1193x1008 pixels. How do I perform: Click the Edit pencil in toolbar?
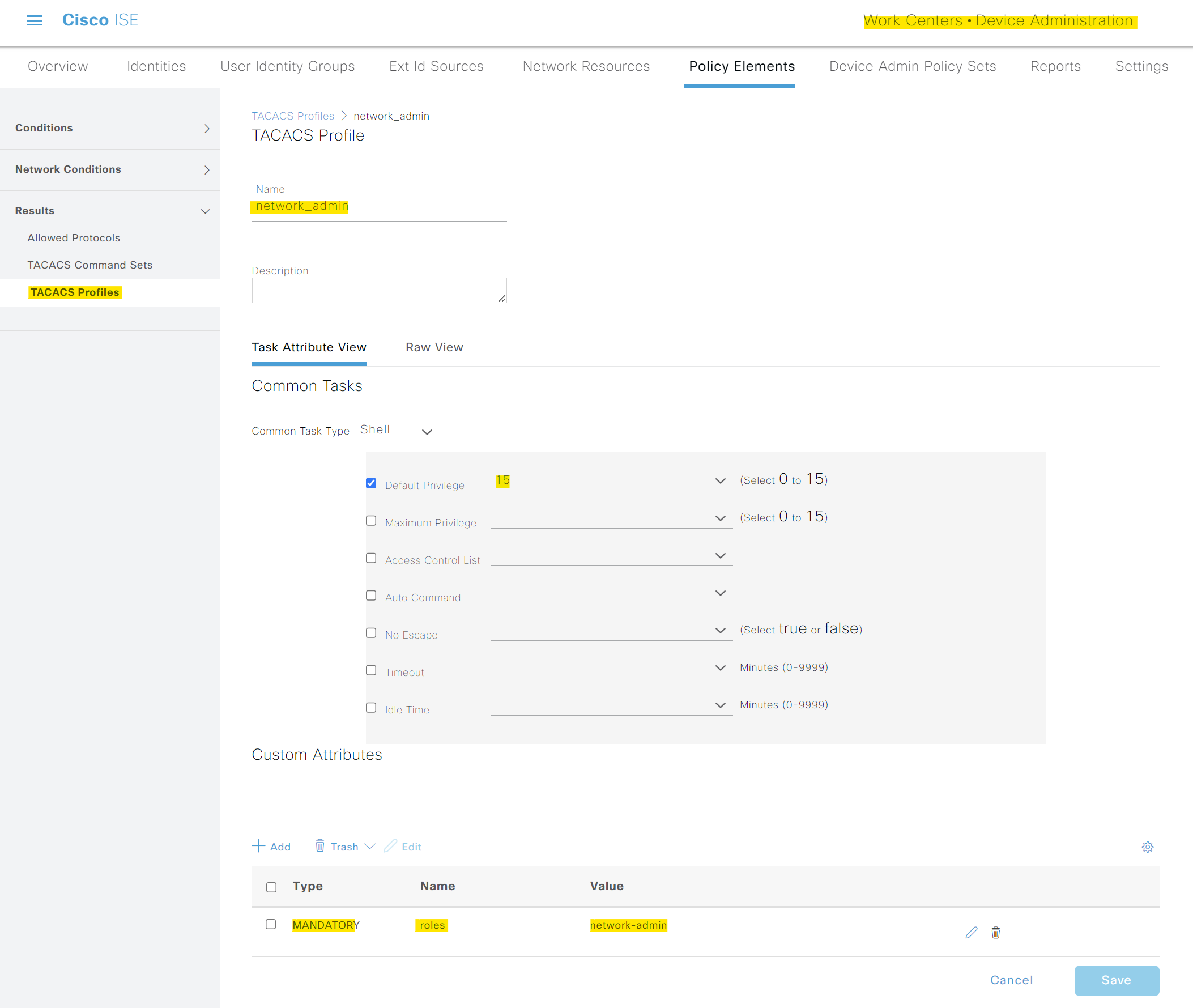(x=390, y=846)
